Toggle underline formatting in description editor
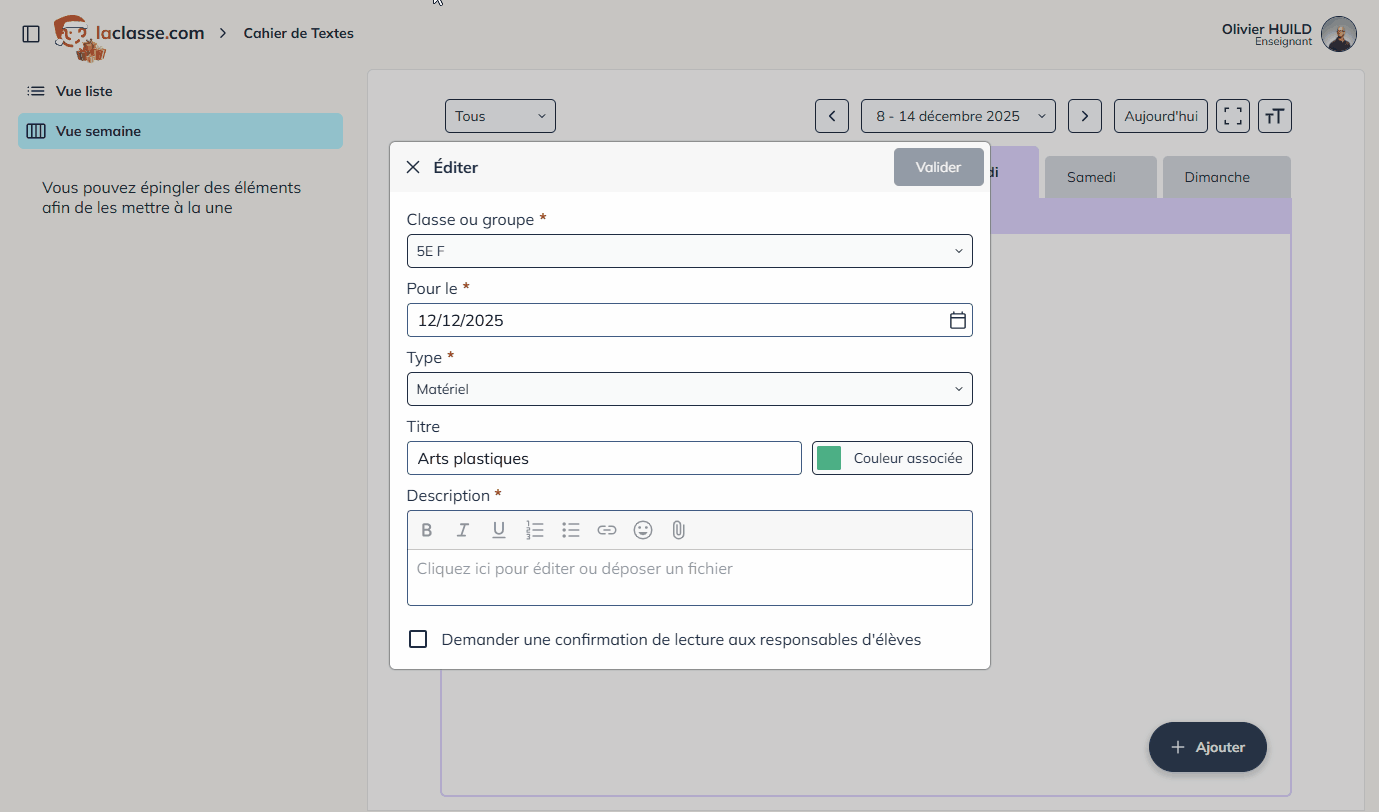This screenshot has height=812, width=1379. coord(499,530)
